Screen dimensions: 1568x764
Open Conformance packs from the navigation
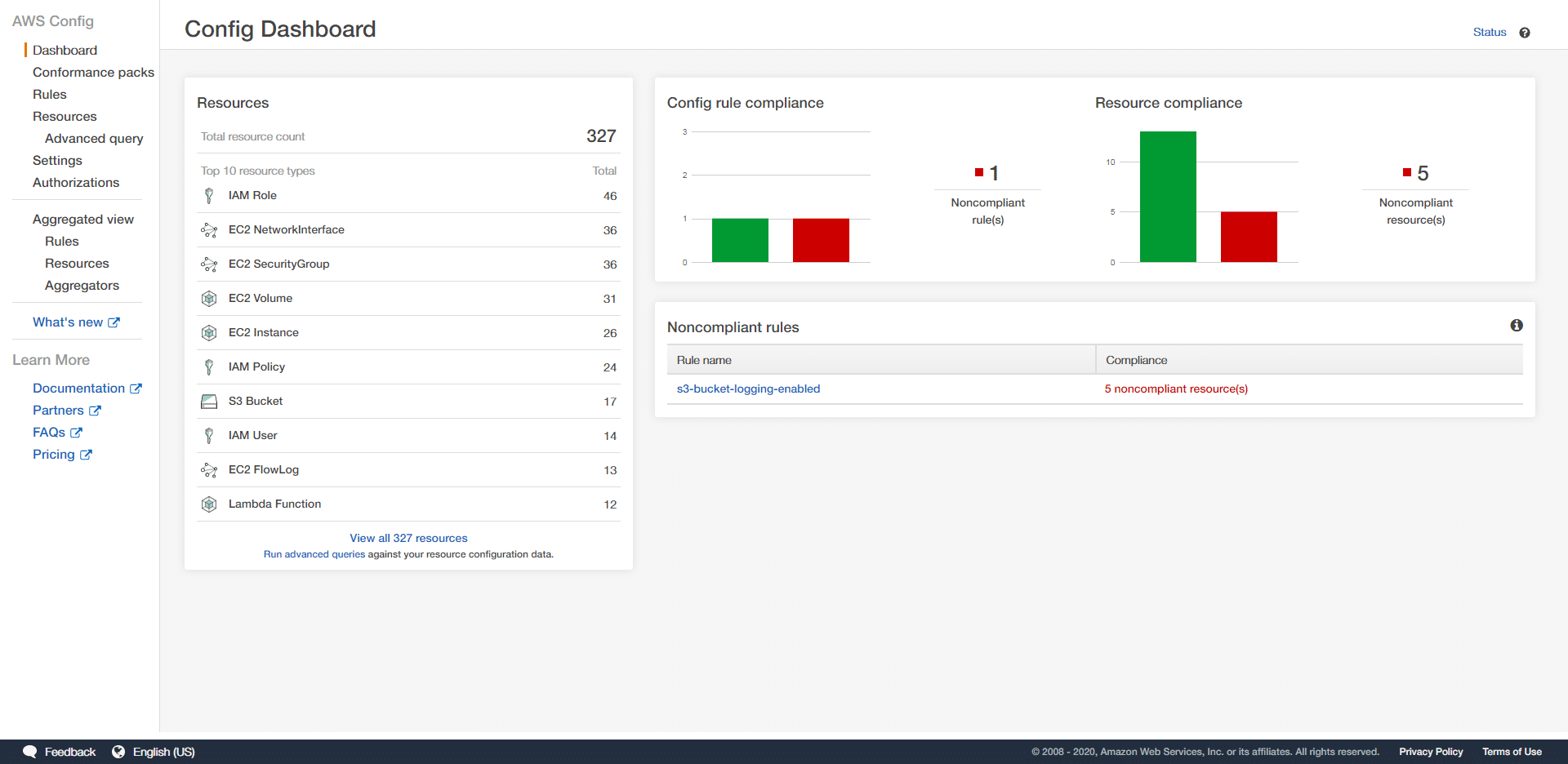pyautogui.click(x=93, y=72)
